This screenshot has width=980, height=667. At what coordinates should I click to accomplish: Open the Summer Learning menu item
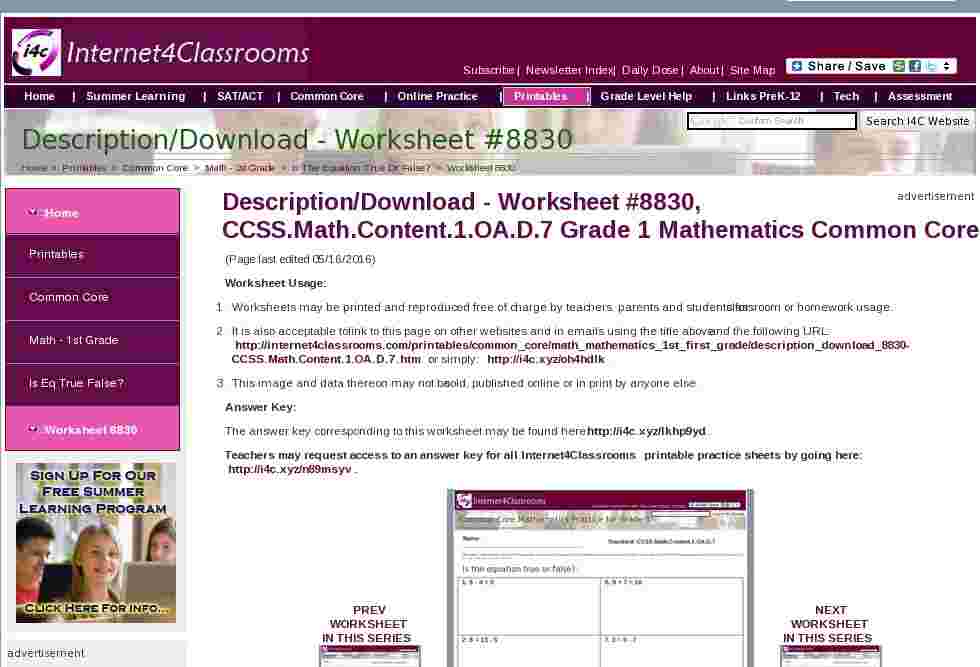[x=136, y=96]
